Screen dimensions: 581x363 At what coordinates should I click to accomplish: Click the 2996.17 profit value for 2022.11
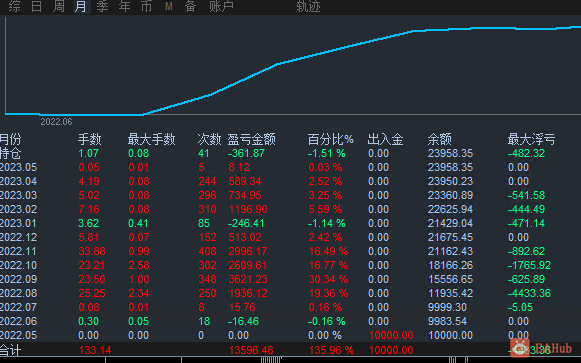click(x=248, y=251)
